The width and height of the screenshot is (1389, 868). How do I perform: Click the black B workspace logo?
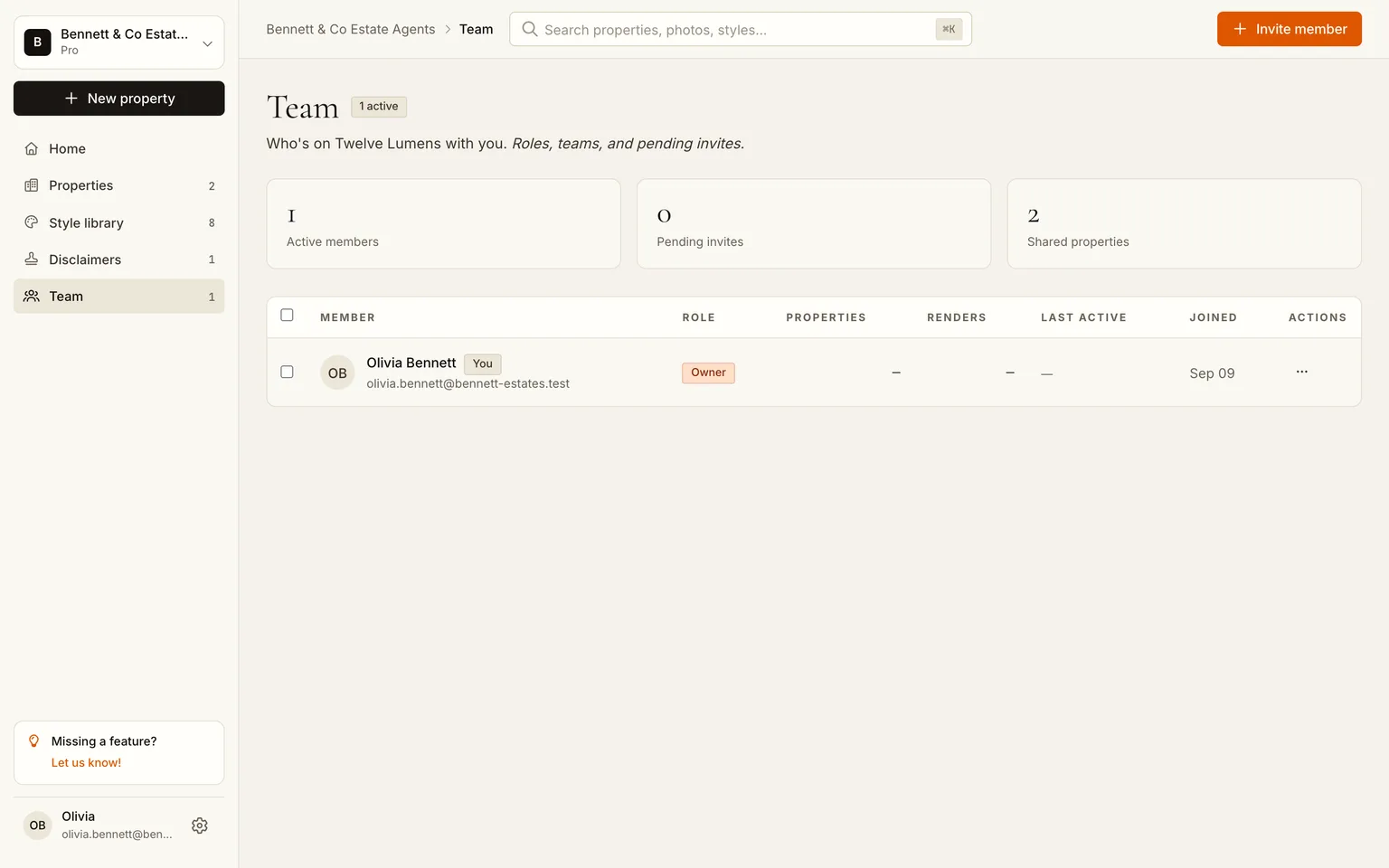(x=37, y=42)
